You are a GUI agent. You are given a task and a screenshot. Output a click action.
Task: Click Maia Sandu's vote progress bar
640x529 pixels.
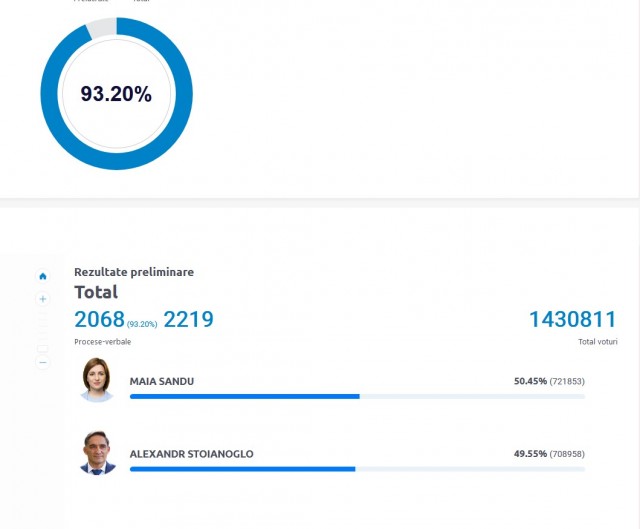click(x=357, y=396)
